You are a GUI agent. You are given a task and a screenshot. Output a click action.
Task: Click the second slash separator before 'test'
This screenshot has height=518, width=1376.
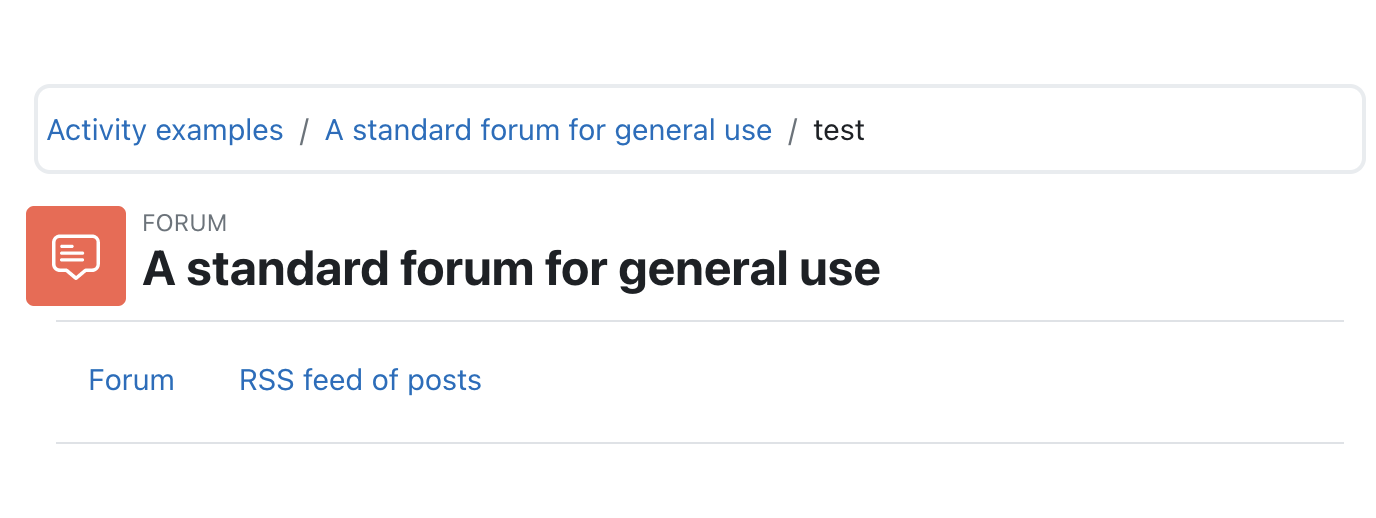[x=793, y=131]
